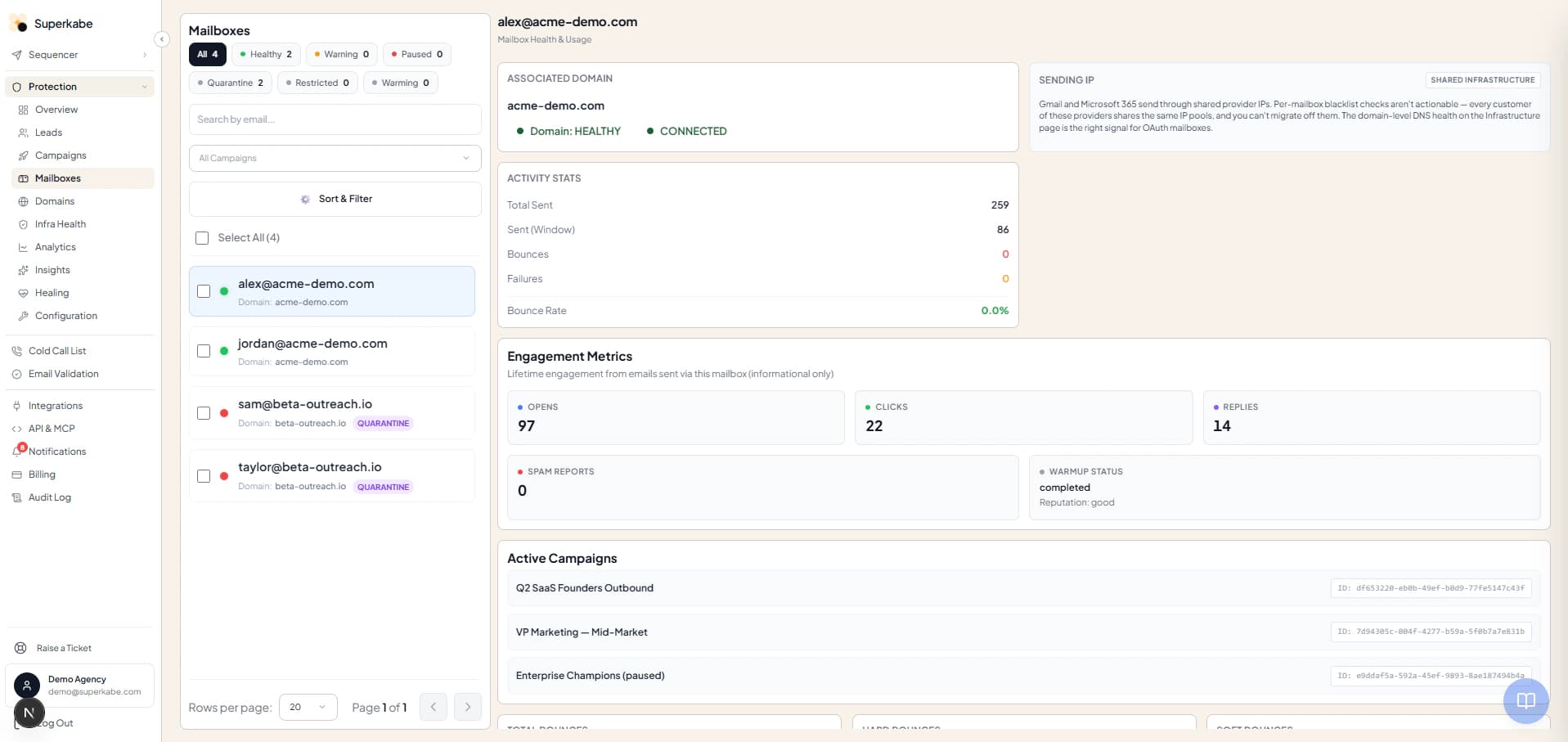The width and height of the screenshot is (1568, 742).
Task: Click the Integrations plug icon
Action: (17, 406)
